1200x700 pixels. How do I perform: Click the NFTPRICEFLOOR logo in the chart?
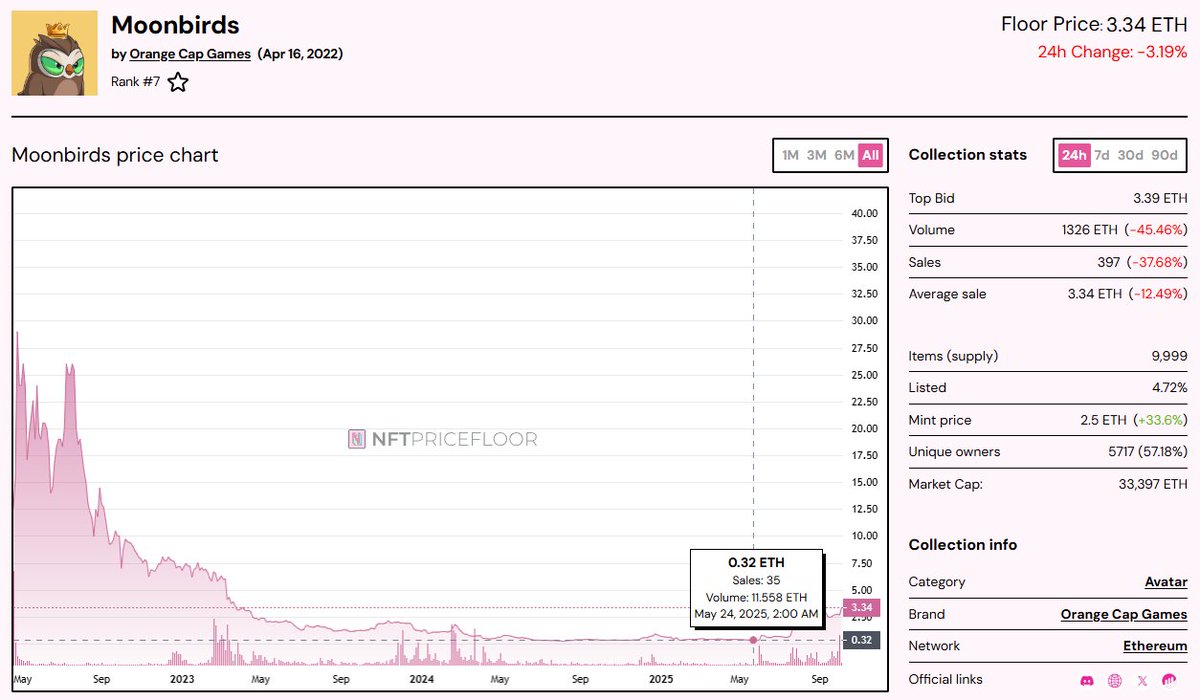click(442, 439)
